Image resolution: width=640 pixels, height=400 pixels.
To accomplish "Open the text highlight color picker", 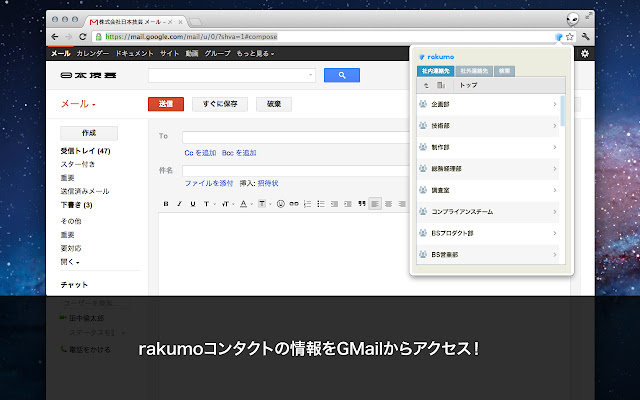I will (264, 204).
